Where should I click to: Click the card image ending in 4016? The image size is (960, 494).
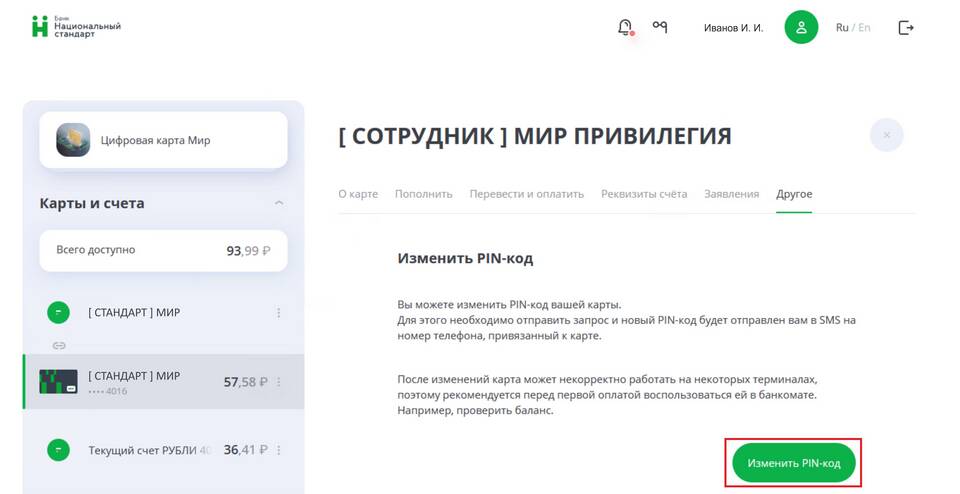point(58,381)
